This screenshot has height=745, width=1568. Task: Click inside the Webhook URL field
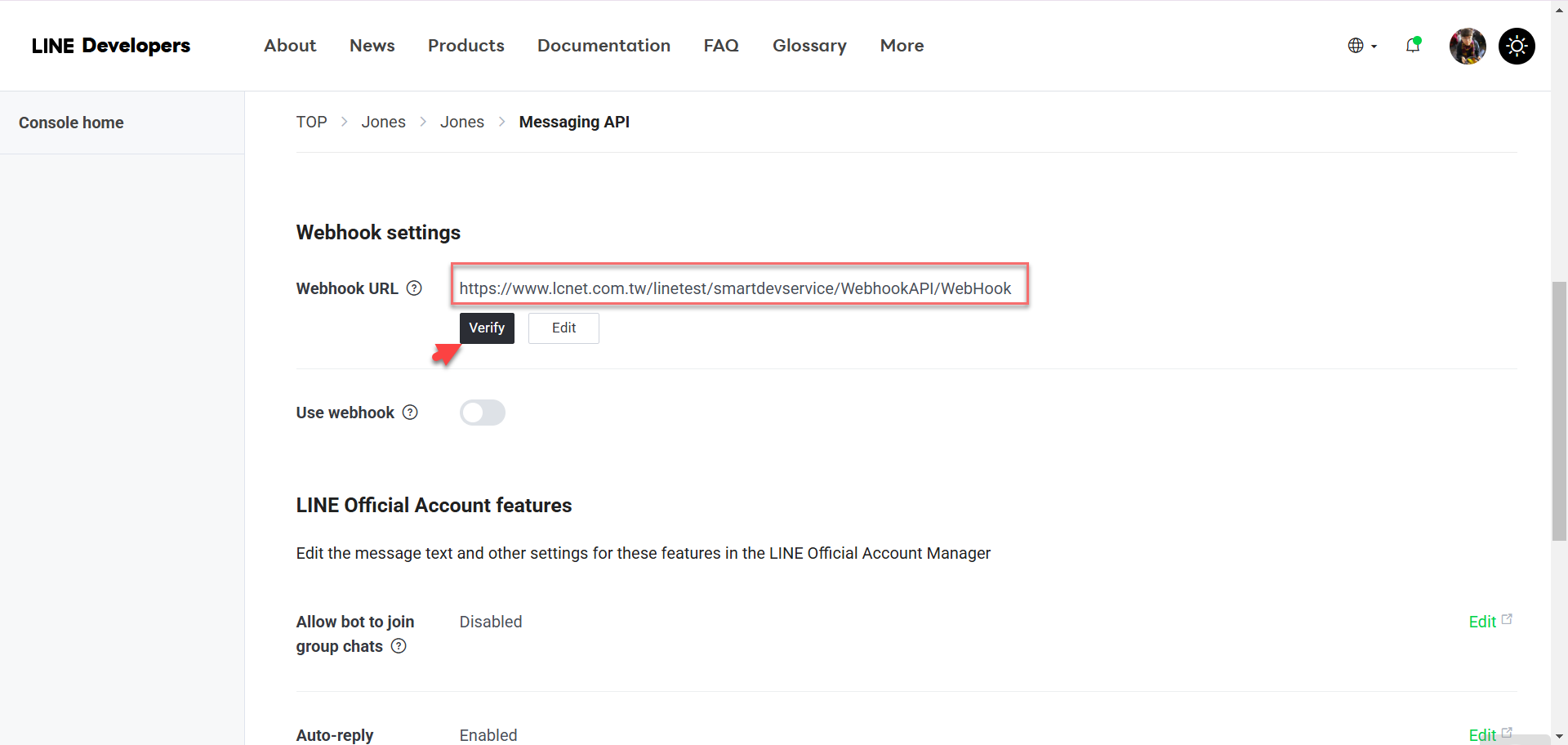735,288
